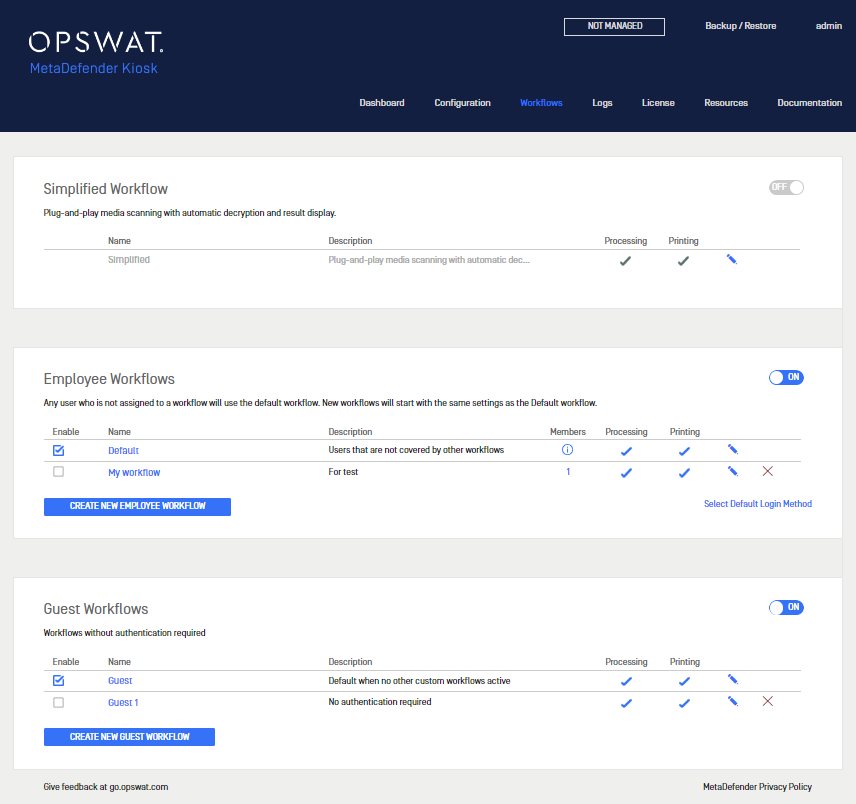Turn off the Employee Workflows toggle
The height and width of the screenshot is (804, 856).
[786, 377]
